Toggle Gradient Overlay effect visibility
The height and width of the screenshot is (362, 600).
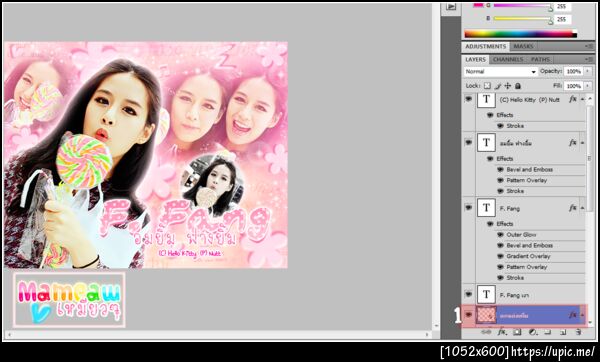[x=500, y=256]
